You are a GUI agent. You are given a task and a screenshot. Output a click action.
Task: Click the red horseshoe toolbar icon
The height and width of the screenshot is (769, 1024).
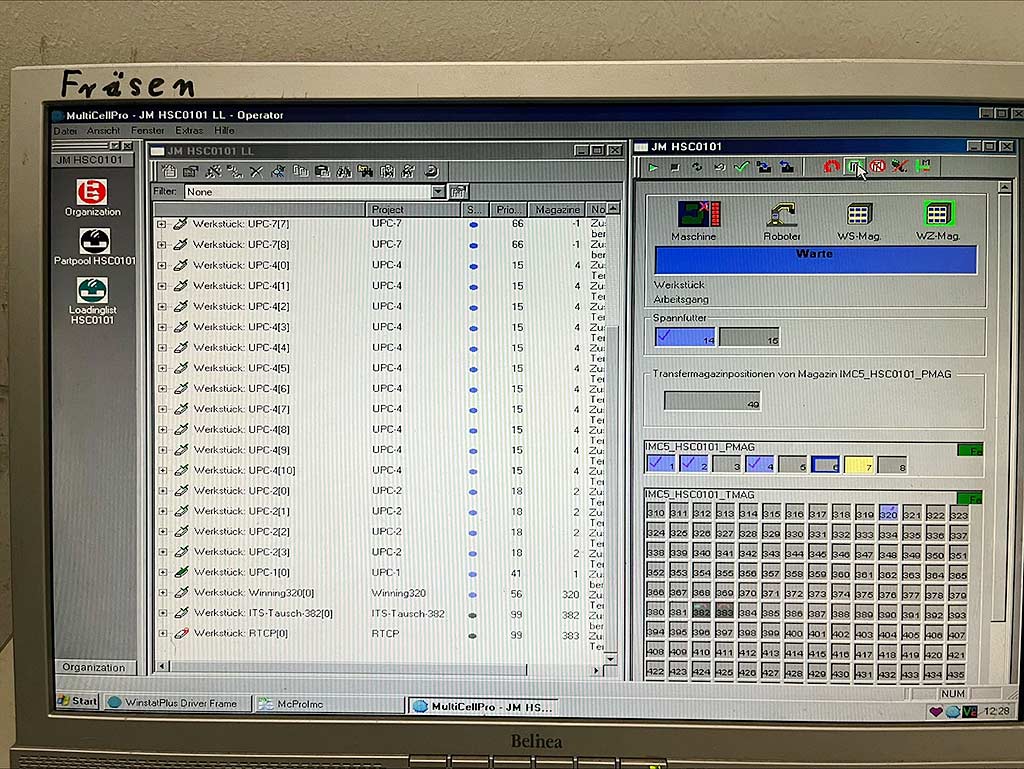831,166
